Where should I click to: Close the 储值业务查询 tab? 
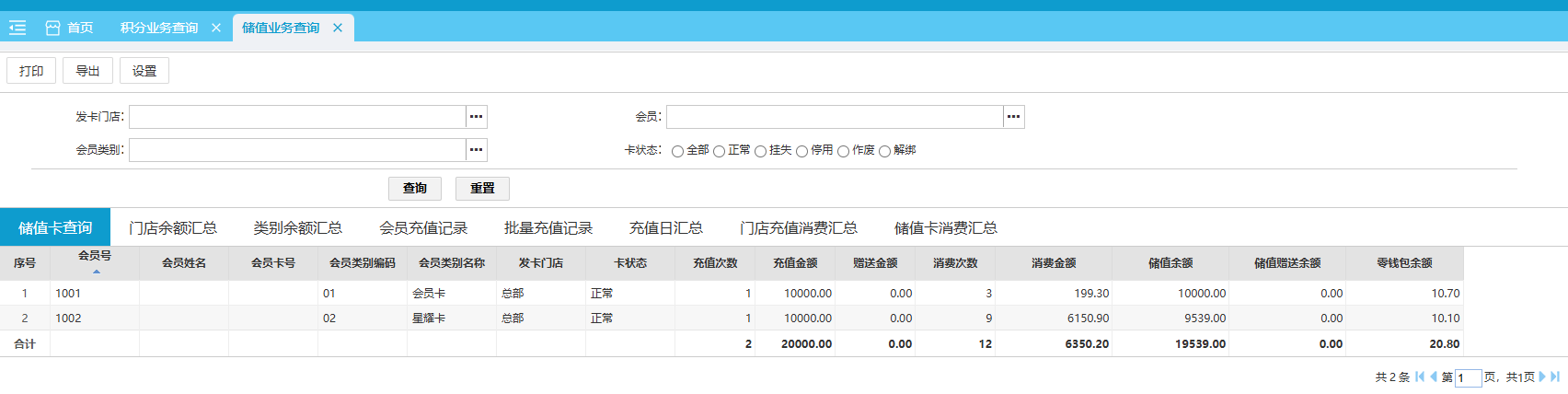338,28
